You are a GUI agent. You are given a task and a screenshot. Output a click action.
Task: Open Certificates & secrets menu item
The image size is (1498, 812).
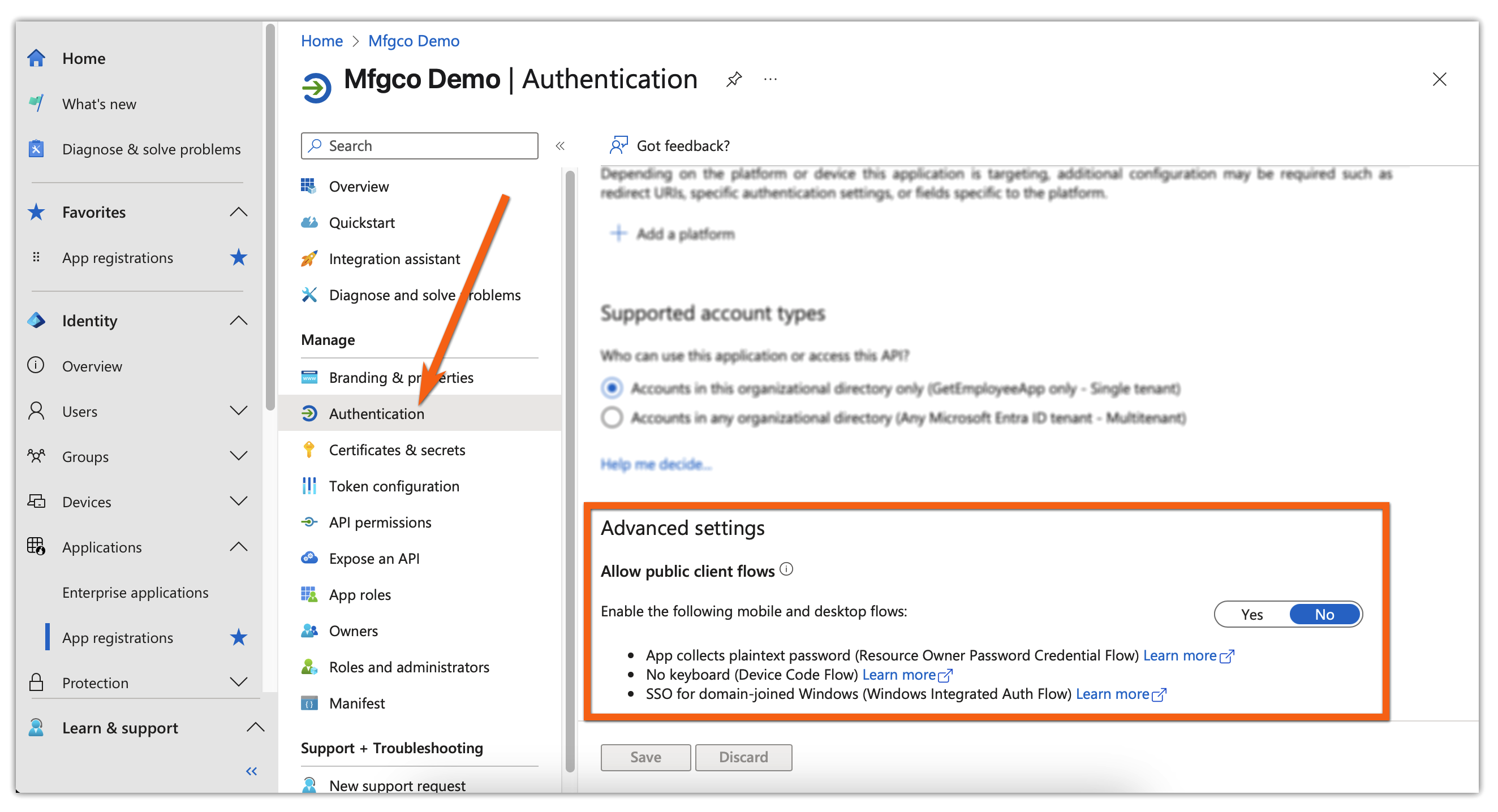click(x=397, y=450)
